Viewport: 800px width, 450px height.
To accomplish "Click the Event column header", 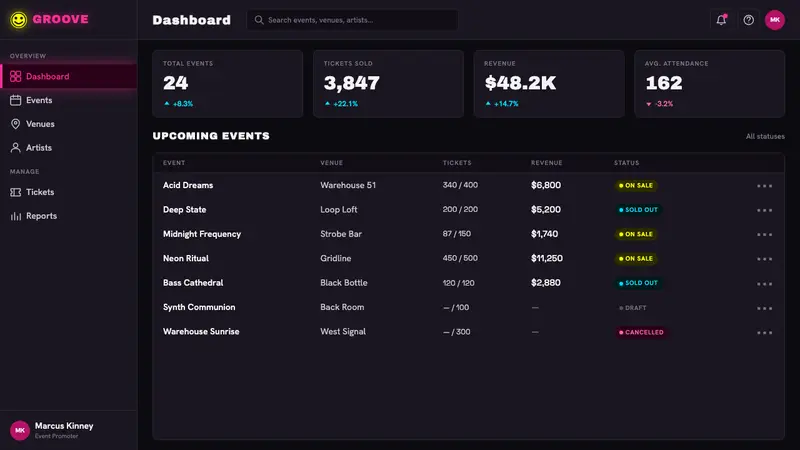I will click(x=174, y=163).
